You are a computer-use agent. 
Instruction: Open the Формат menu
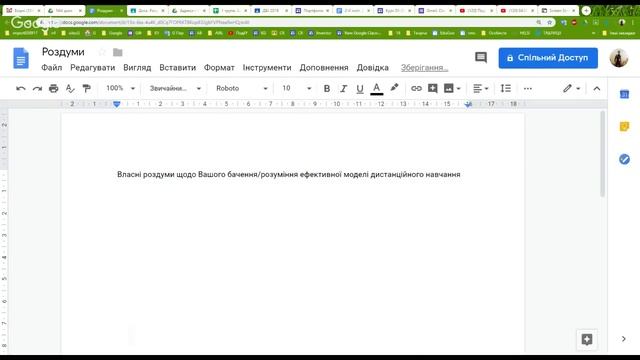click(x=219, y=68)
